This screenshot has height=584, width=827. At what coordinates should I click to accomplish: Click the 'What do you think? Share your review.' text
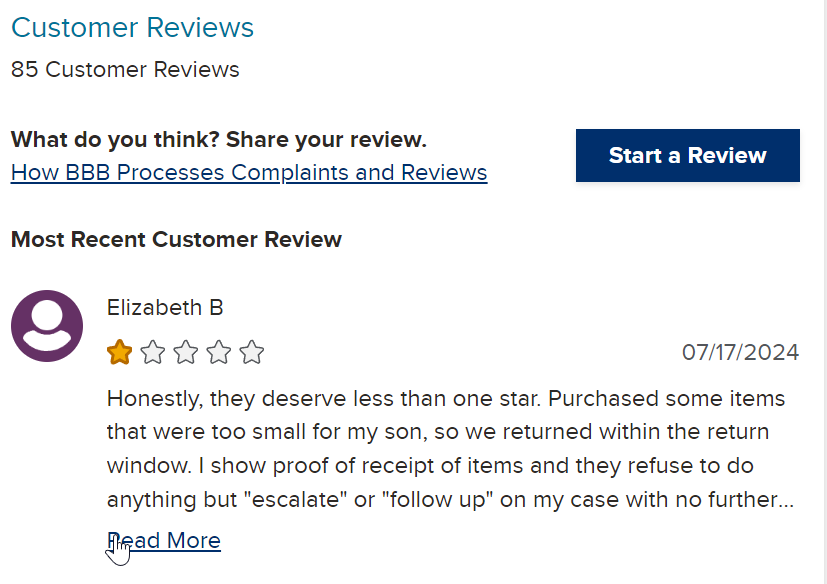pyautogui.click(x=219, y=140)
